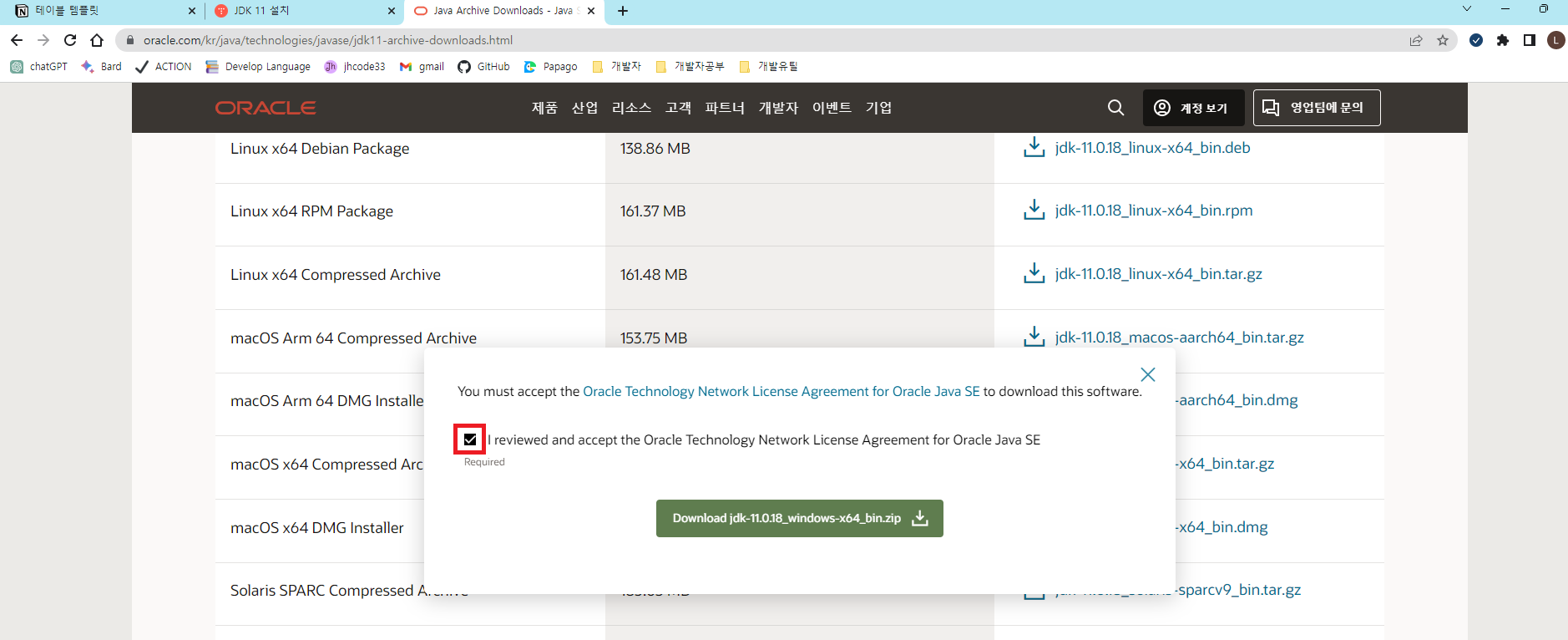This screenshot has height=640, width=1568.
Task: Expand the 개발자 bookmark folder
Action: point(616,67)
